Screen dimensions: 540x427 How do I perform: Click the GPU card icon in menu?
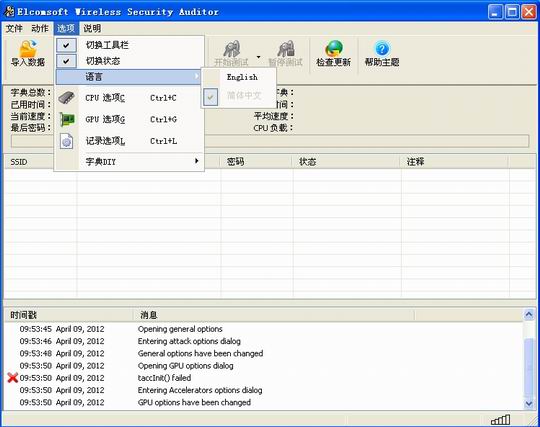[66, 119]
